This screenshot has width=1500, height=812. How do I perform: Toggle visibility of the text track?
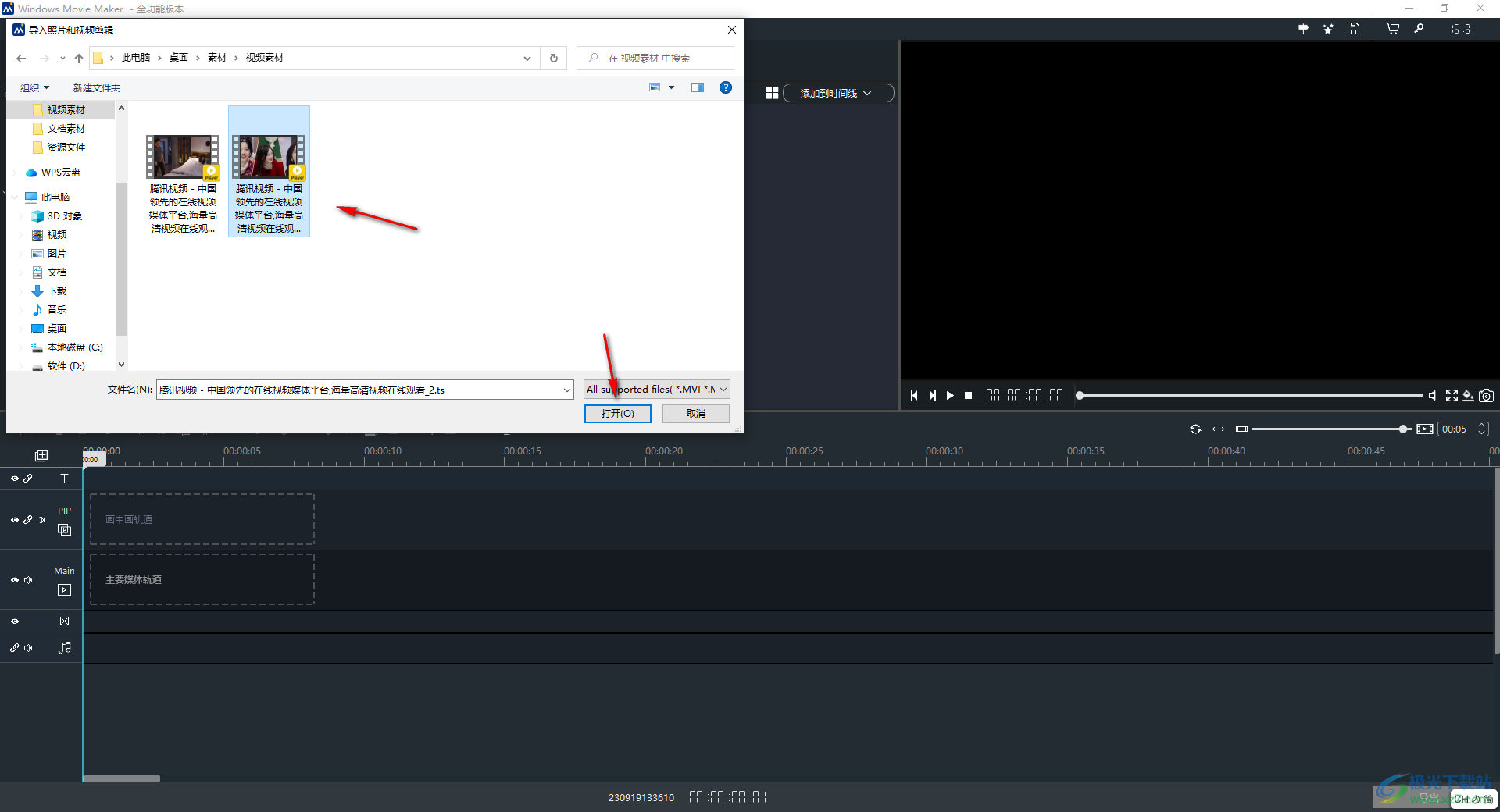(x=15, y=479)
